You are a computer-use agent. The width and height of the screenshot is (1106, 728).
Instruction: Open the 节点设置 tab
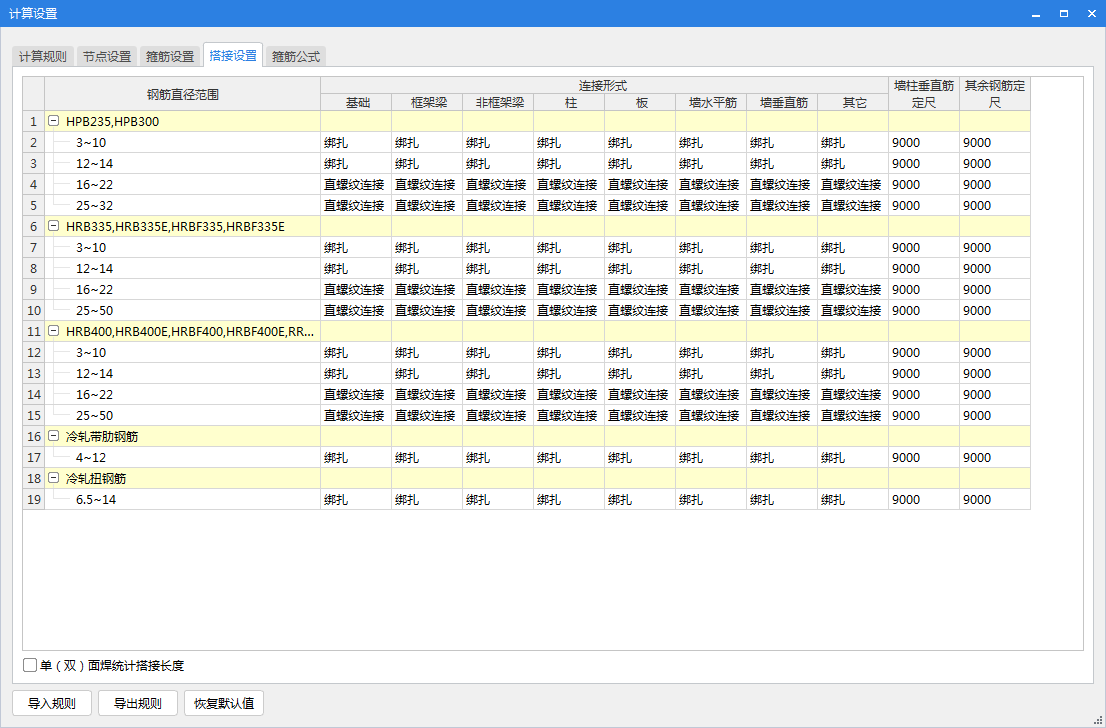tap(107, 56)
